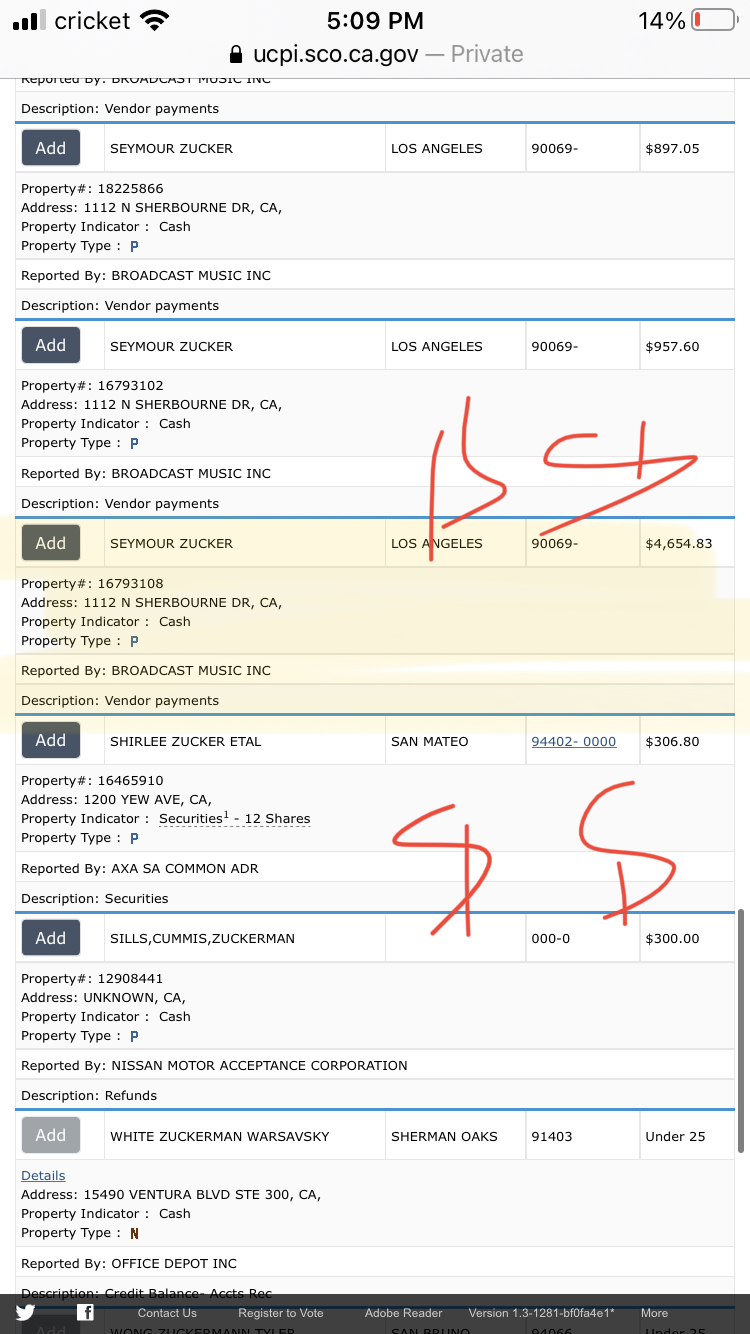The image size is (750, 1334).
Task: Open the Twitter icon in the footer
Action: click(26, 1313)
